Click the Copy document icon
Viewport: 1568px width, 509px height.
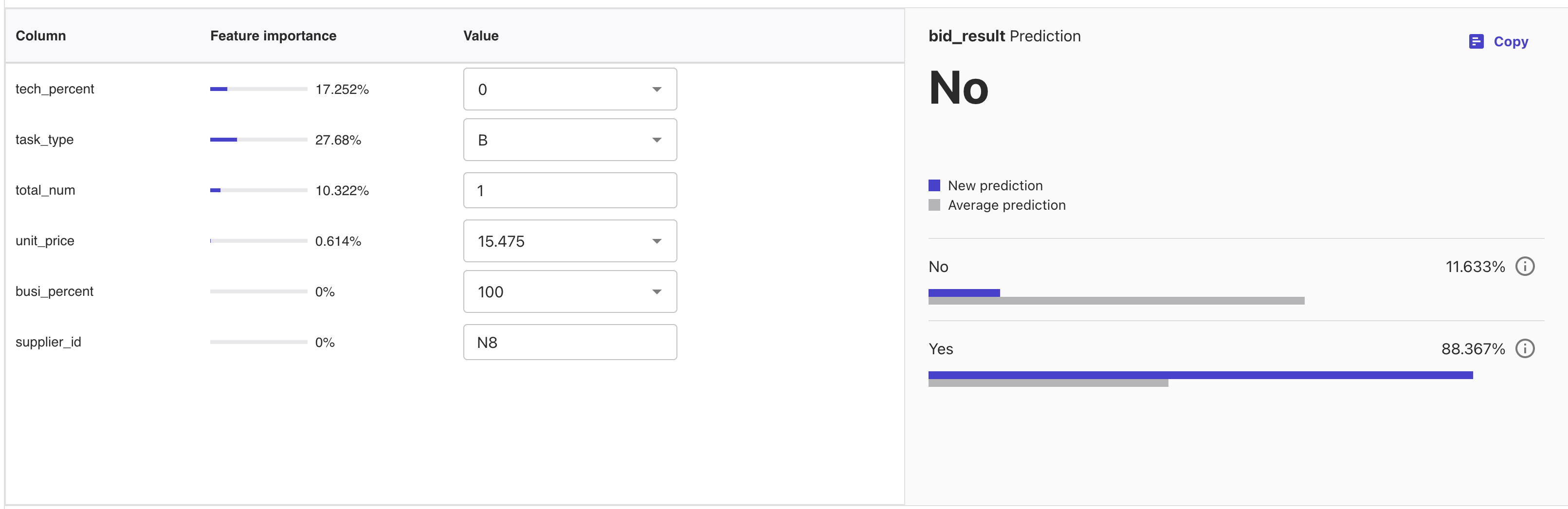(x=1476, y=41)
